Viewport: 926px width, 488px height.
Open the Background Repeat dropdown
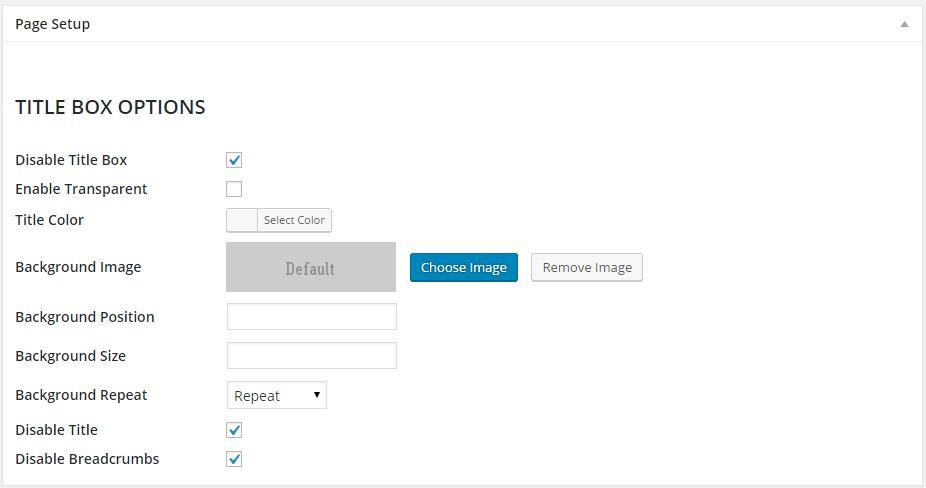[x=277, y=395]
